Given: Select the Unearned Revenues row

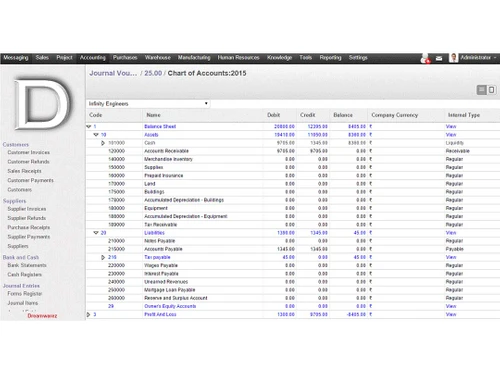Looking at the screenshot, I should (293, 282).
